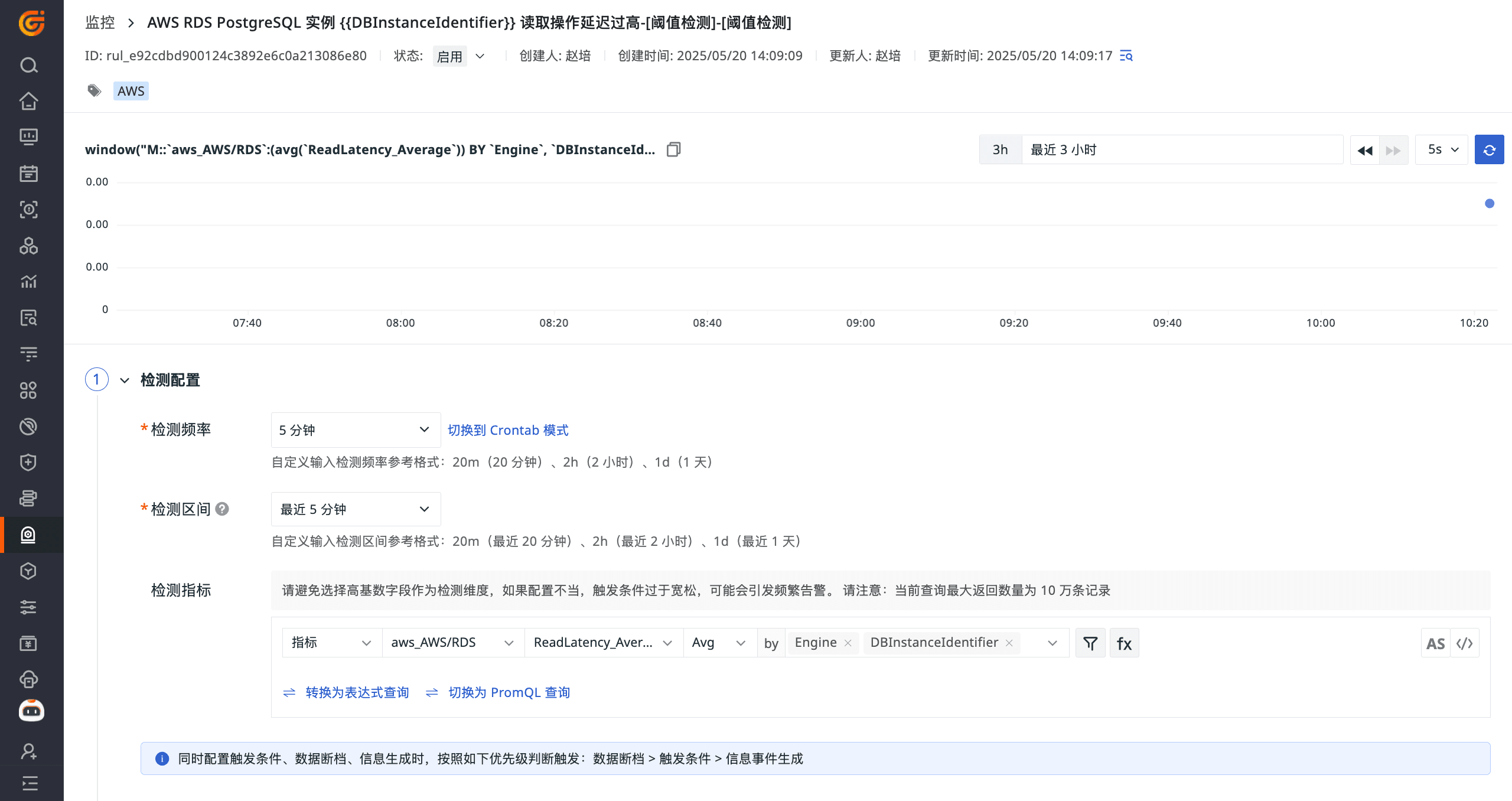Open the stacked server icon in sidebar
The height and width of the screenshot is (801, 1512).
pyautogui.click(x=29, y=499)
